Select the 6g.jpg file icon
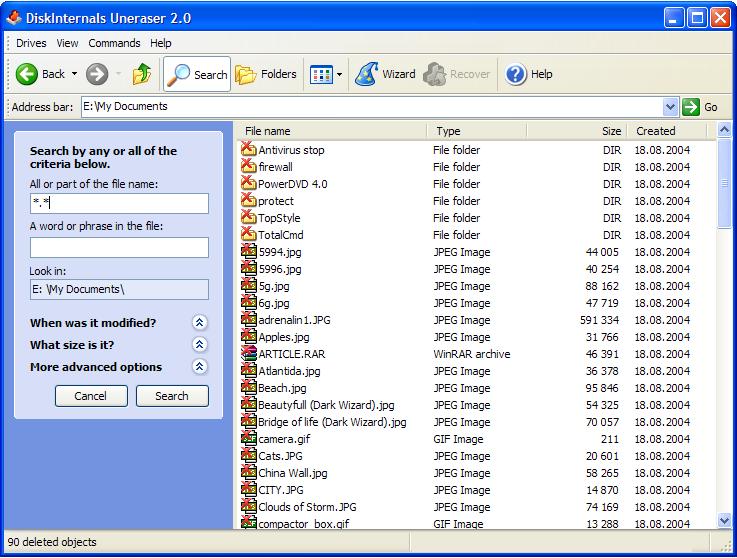The height and width of the screenshot is (558, 737). 248,302
